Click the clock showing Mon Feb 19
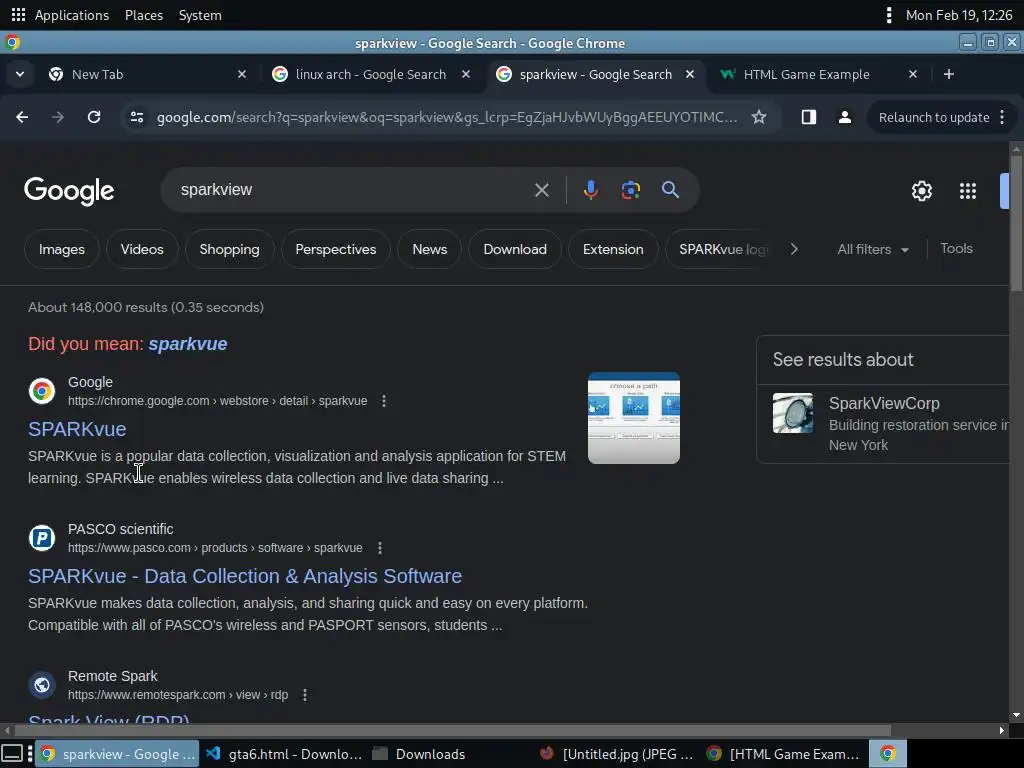The width and height of the screenshot is (1024, 768). pos(959,15)
